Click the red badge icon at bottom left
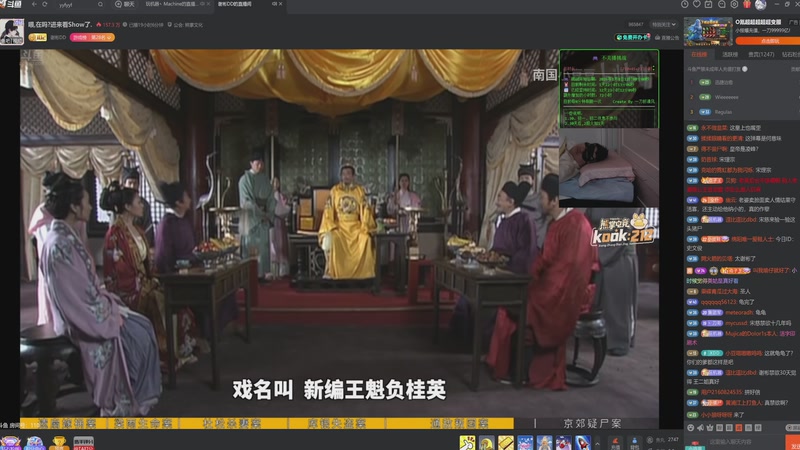The width and height of the screenshot is (800, 450). (84, 442)
